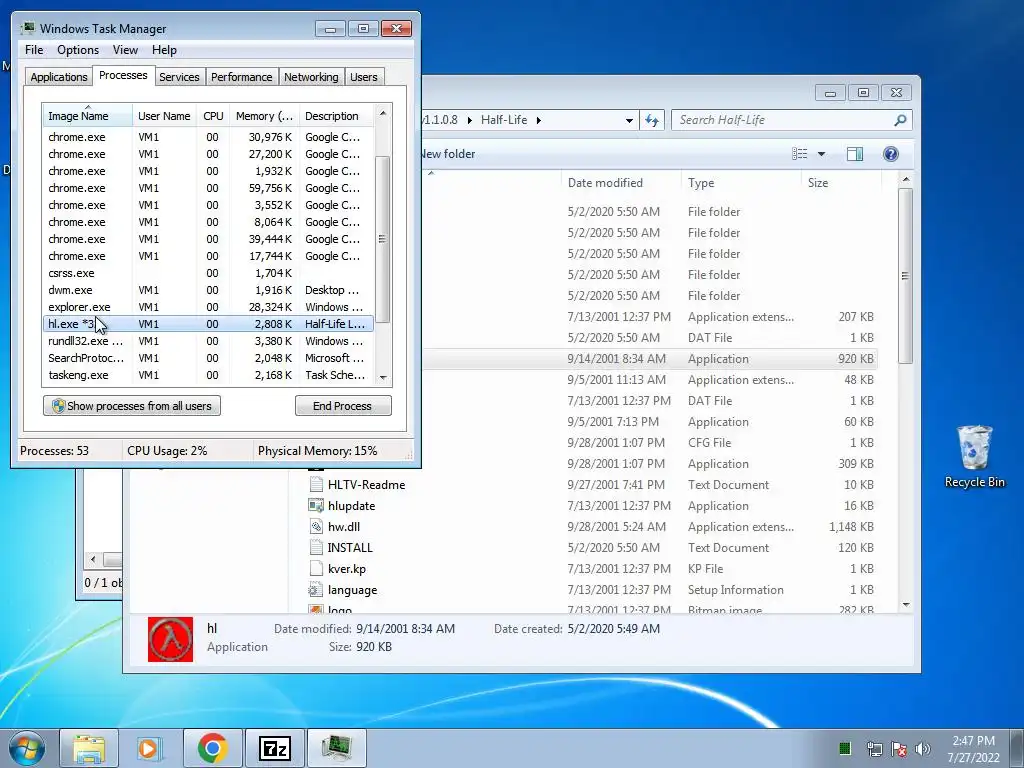Viewport: 1024px width, 768px height.
Task: Open the File menu in Task Manager
Action: click(x=34, y=50)
